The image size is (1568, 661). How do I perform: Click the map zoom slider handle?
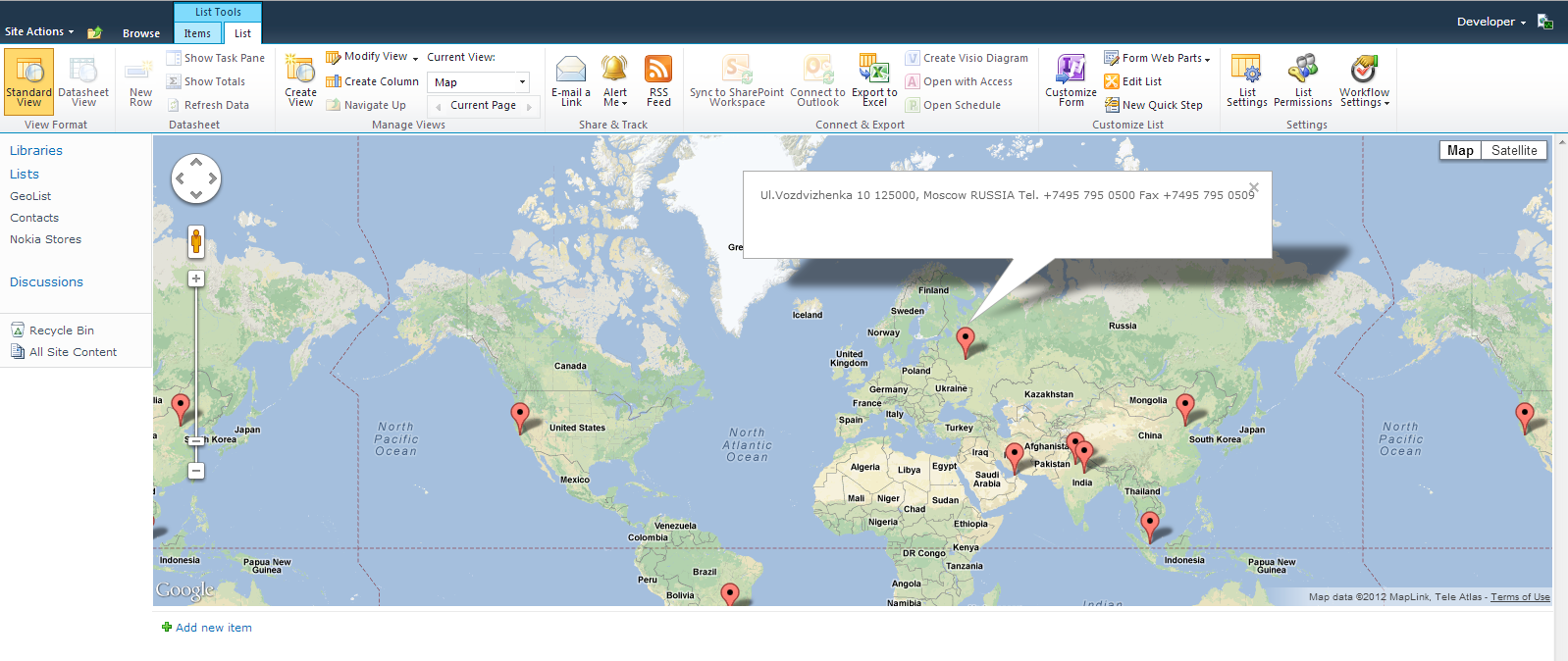[196, 441]
